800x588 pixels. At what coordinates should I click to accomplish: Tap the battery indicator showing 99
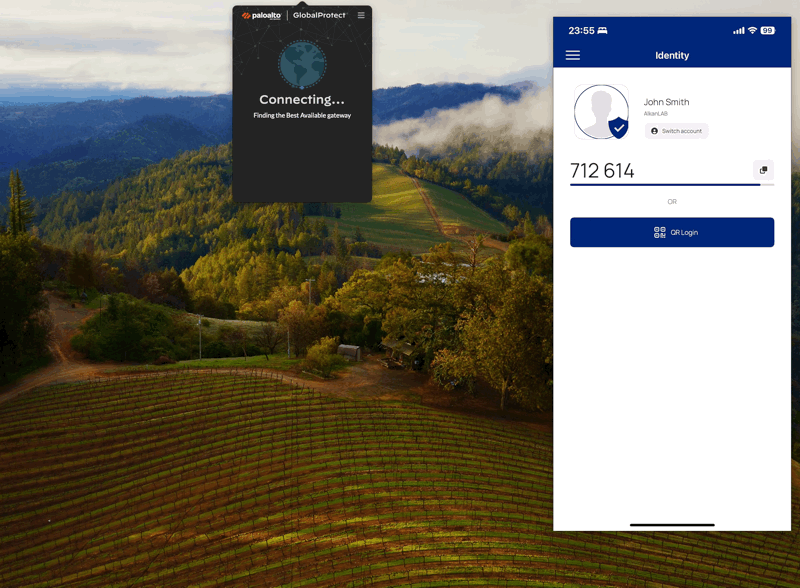point(770,30)
